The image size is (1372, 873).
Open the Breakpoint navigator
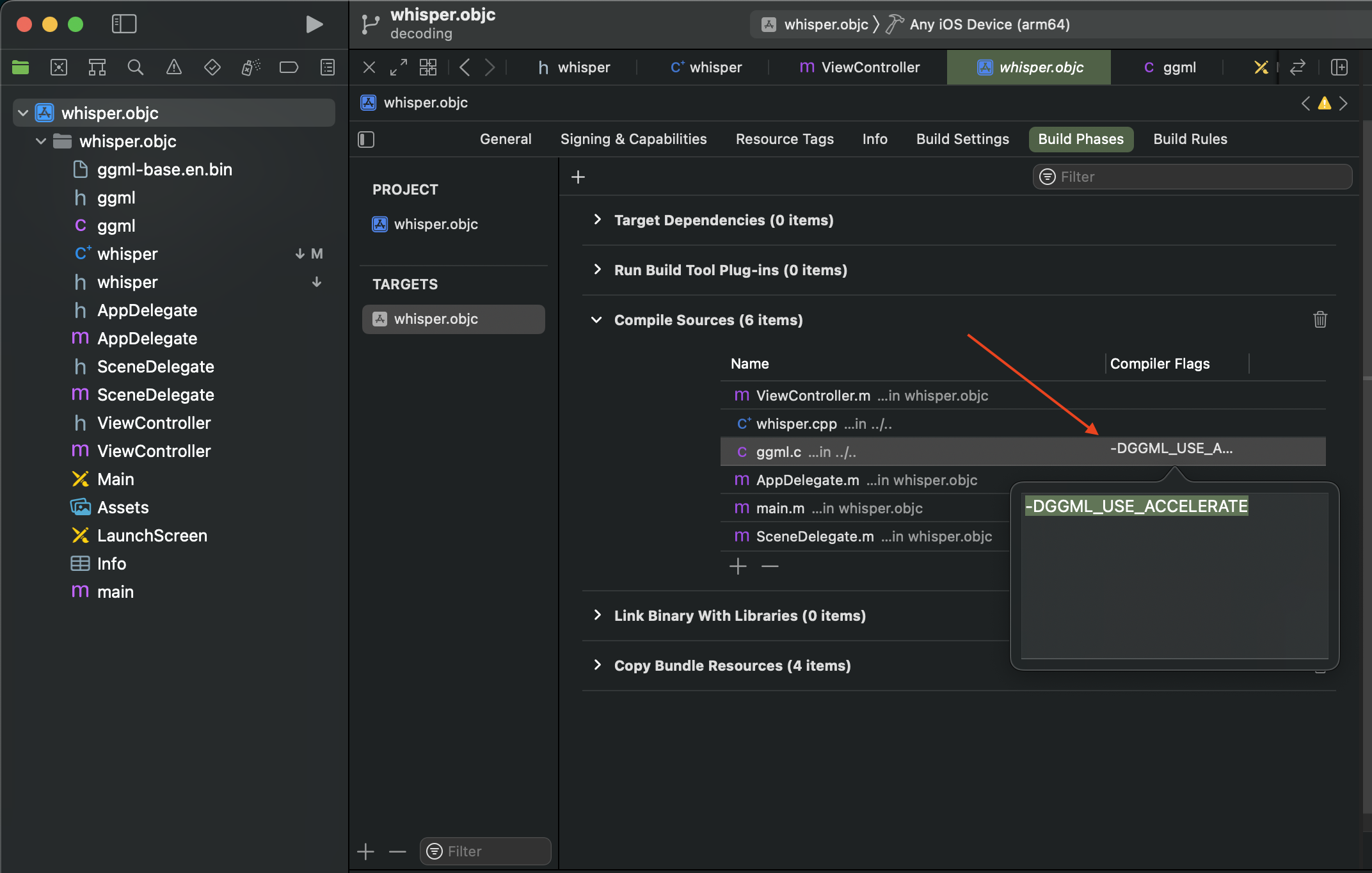(x=289, y=67)
